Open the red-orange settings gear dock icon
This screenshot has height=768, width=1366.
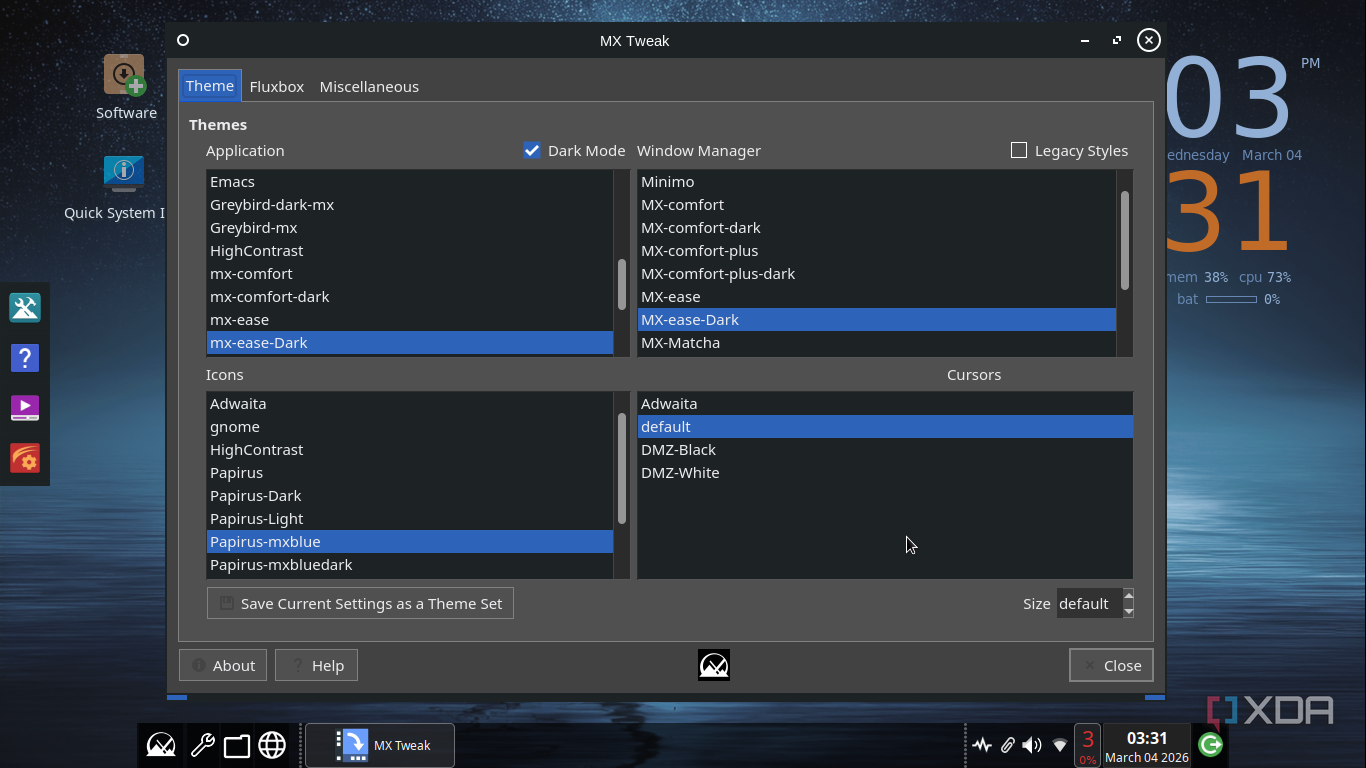pyautogui.click(x=25, y=459)
